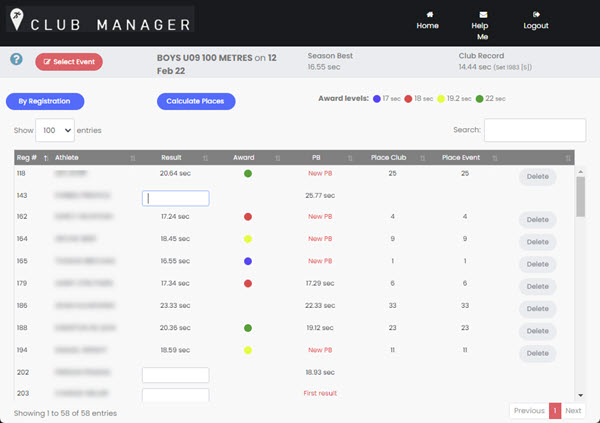
Task: Go to page 1 in pagination
Action: pos(555,411)
